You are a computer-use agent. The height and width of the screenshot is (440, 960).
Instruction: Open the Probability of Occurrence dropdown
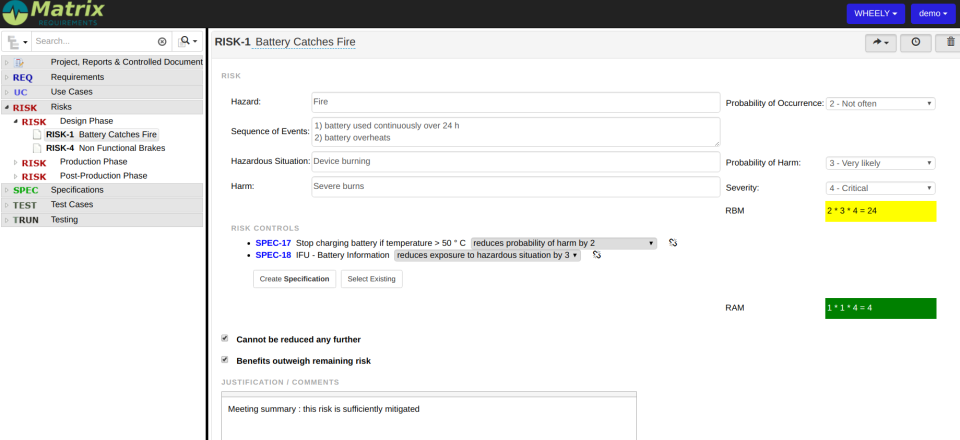[x=880, y=103]
